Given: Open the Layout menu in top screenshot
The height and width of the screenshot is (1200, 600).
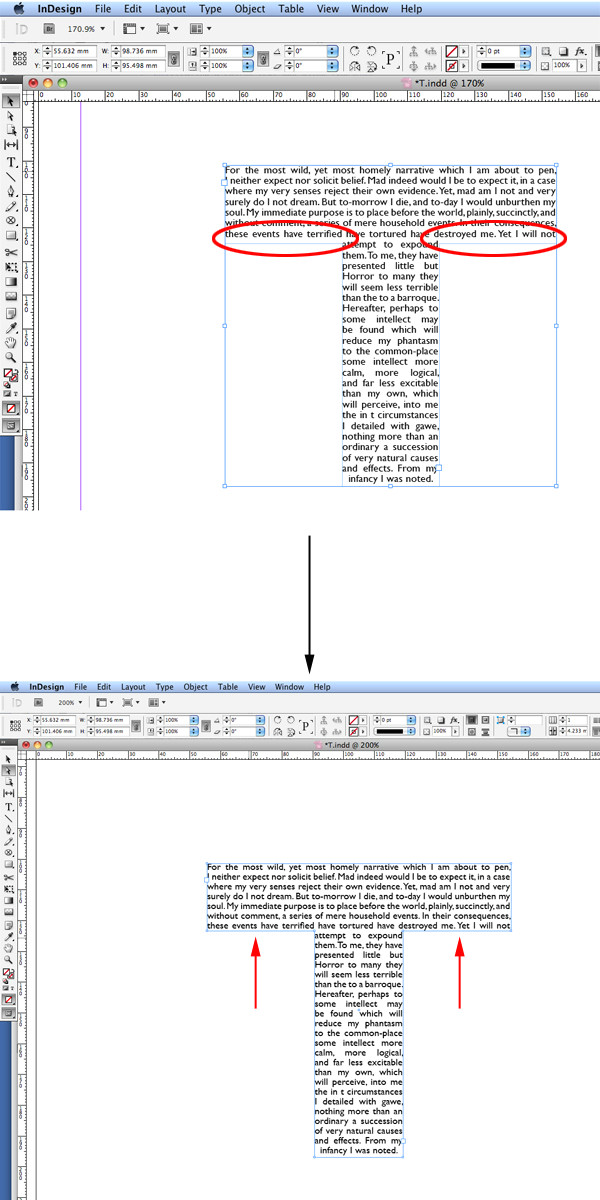Looking at the screenshot, I should tap(171, 9).
